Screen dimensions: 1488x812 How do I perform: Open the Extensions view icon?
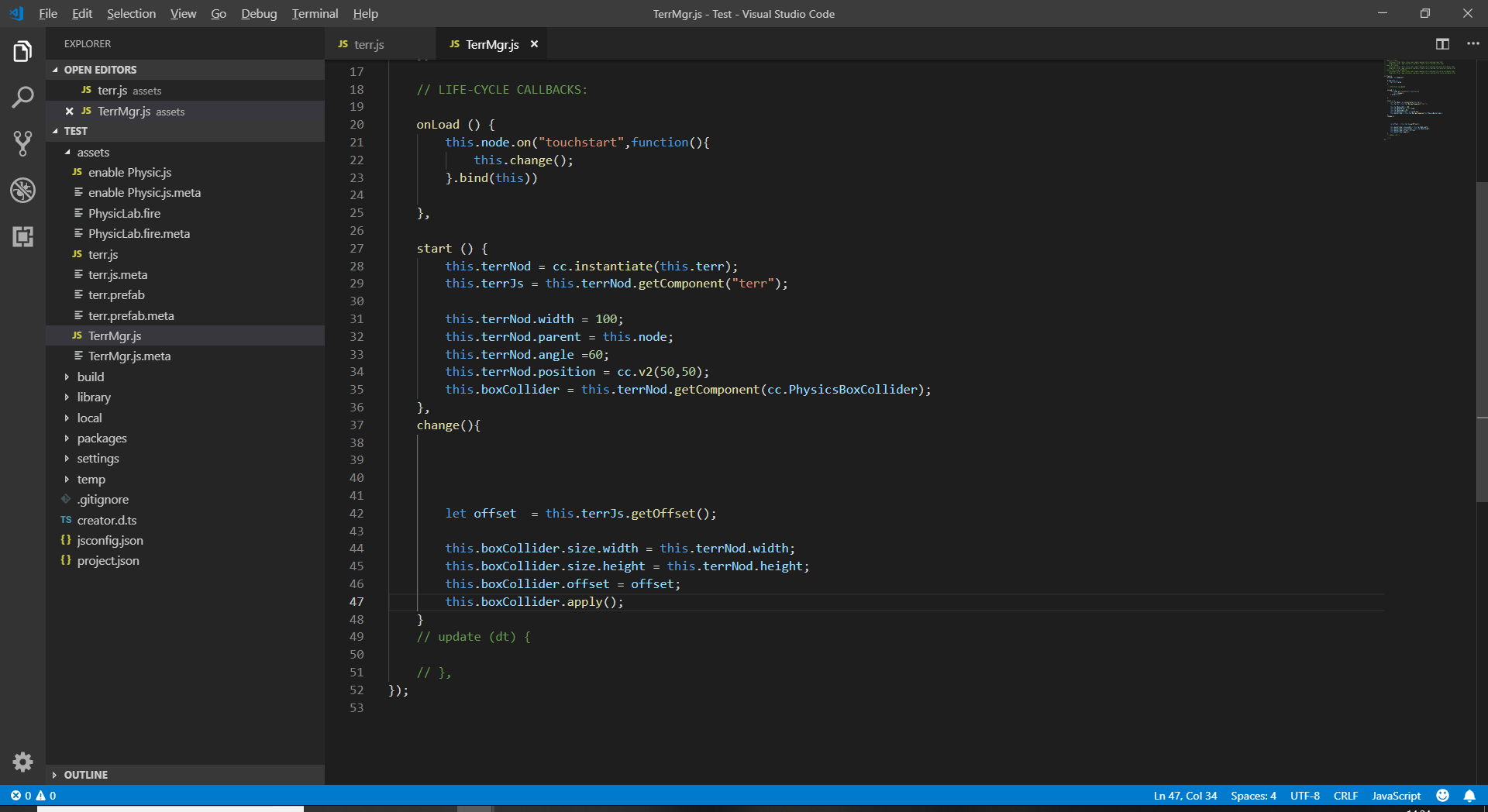pyautogui.click(x=22, y=236)
